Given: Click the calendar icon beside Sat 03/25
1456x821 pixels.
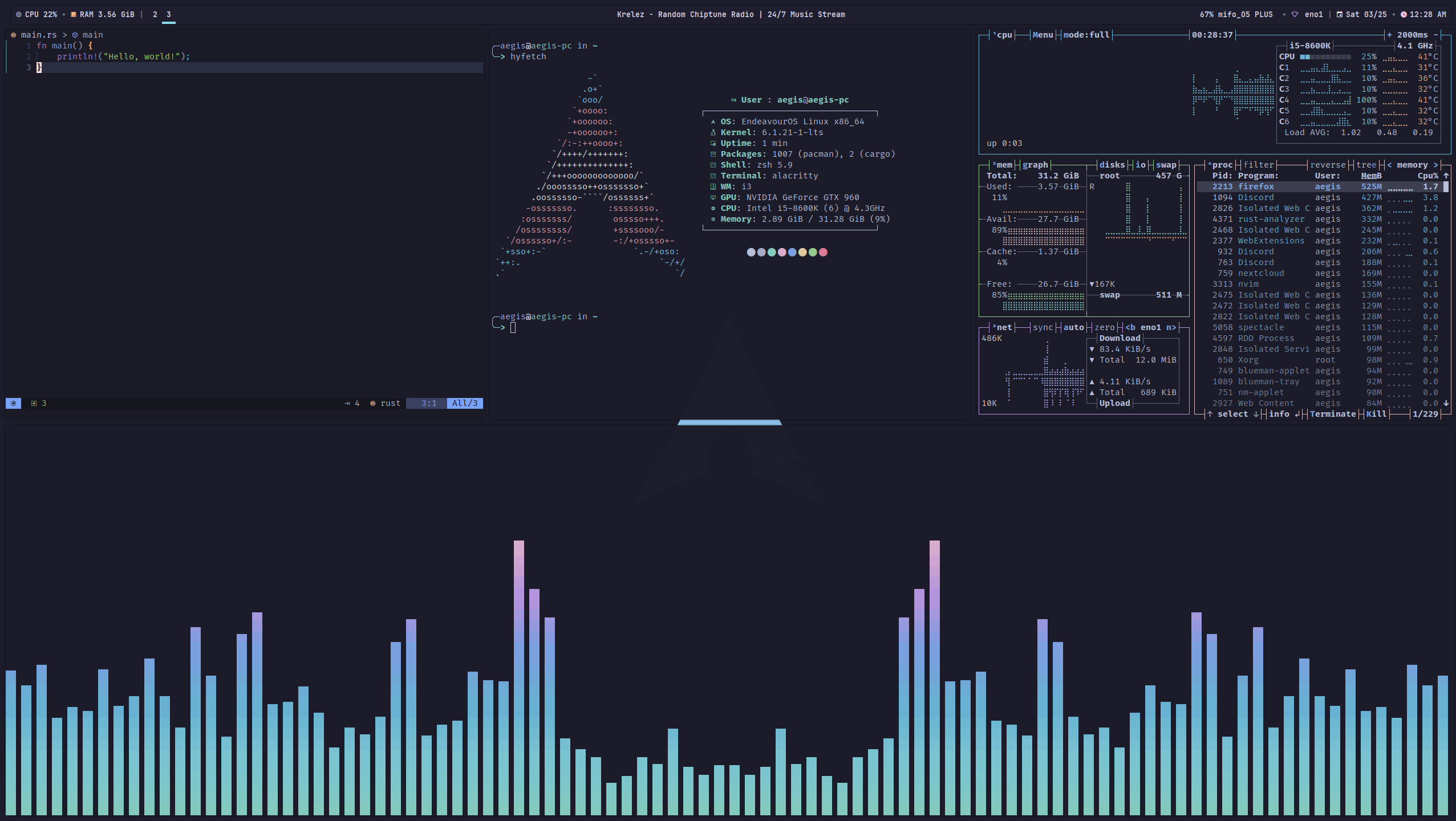Looking at the screenshot, I should tap(1340, 14).
